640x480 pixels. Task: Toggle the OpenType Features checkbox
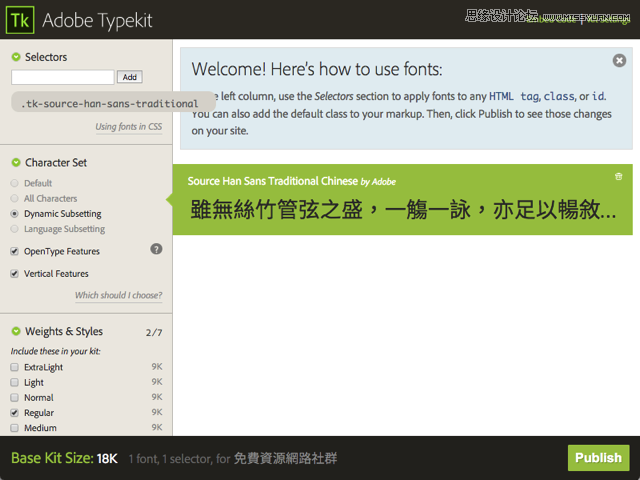pos(14,251)
